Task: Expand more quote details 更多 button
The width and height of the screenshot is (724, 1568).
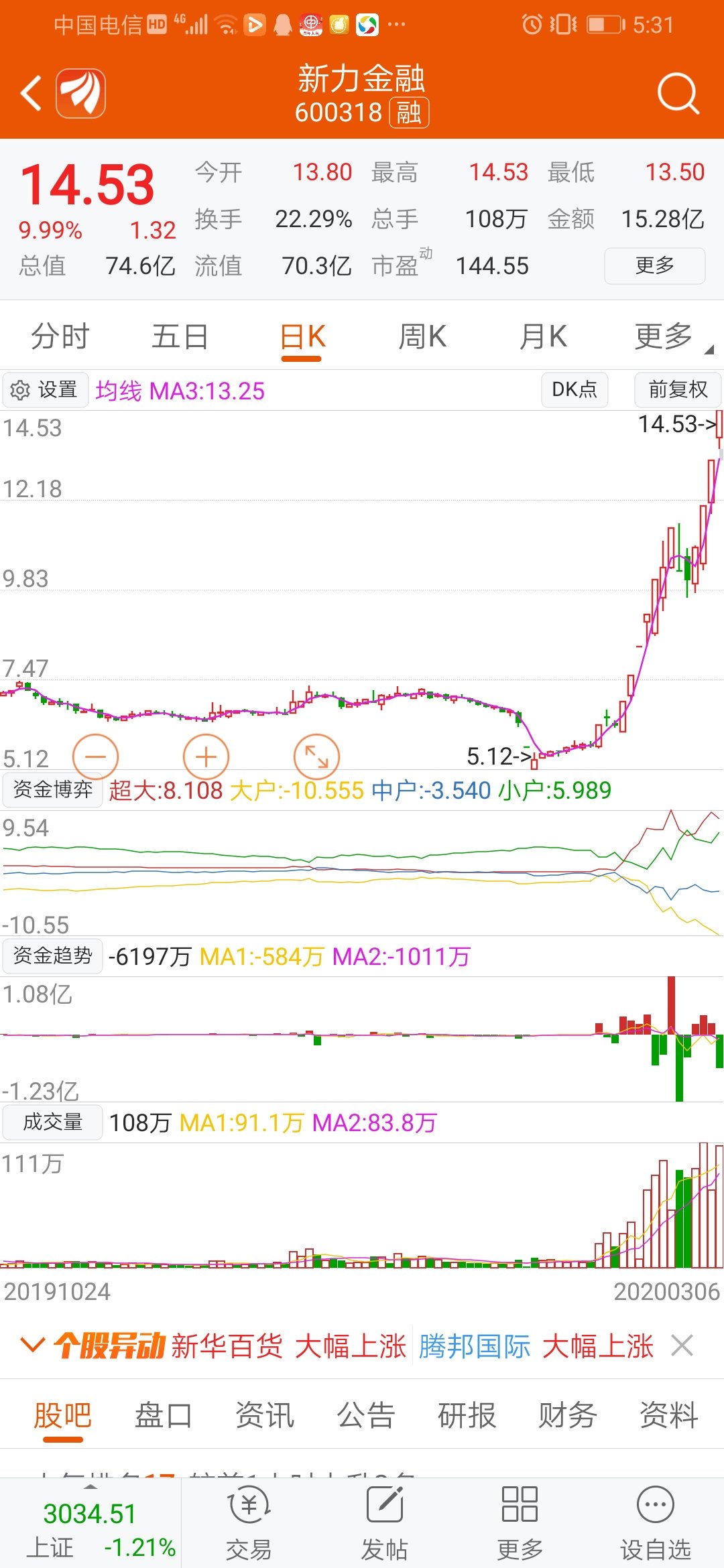Action: 654,265
